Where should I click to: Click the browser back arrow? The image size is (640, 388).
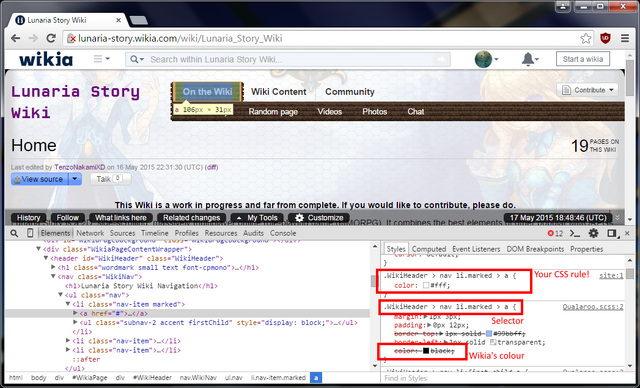point(16,38)
